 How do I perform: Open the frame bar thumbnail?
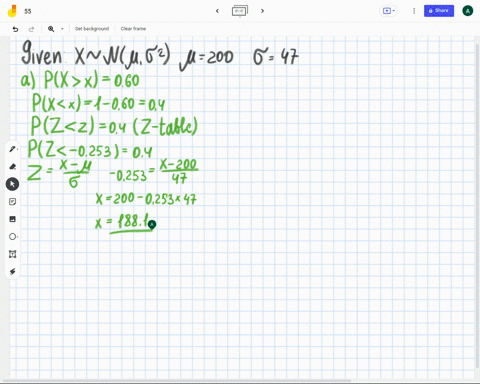[x=240, y=11]
